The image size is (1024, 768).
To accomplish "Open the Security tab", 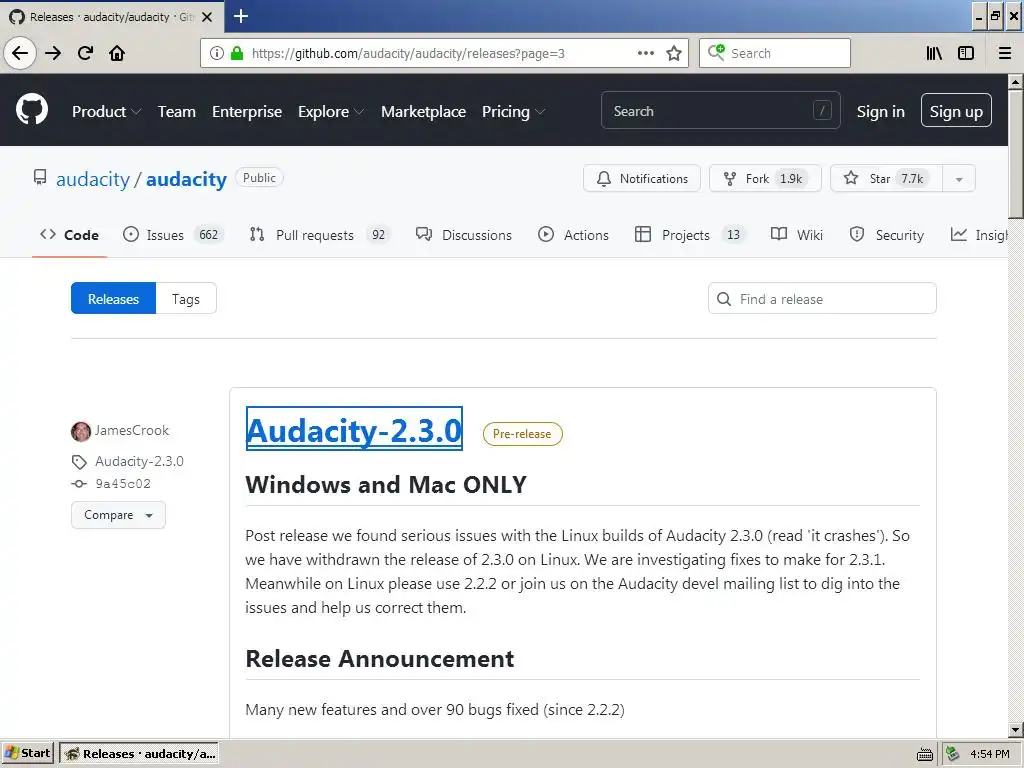I will (886, 235).
